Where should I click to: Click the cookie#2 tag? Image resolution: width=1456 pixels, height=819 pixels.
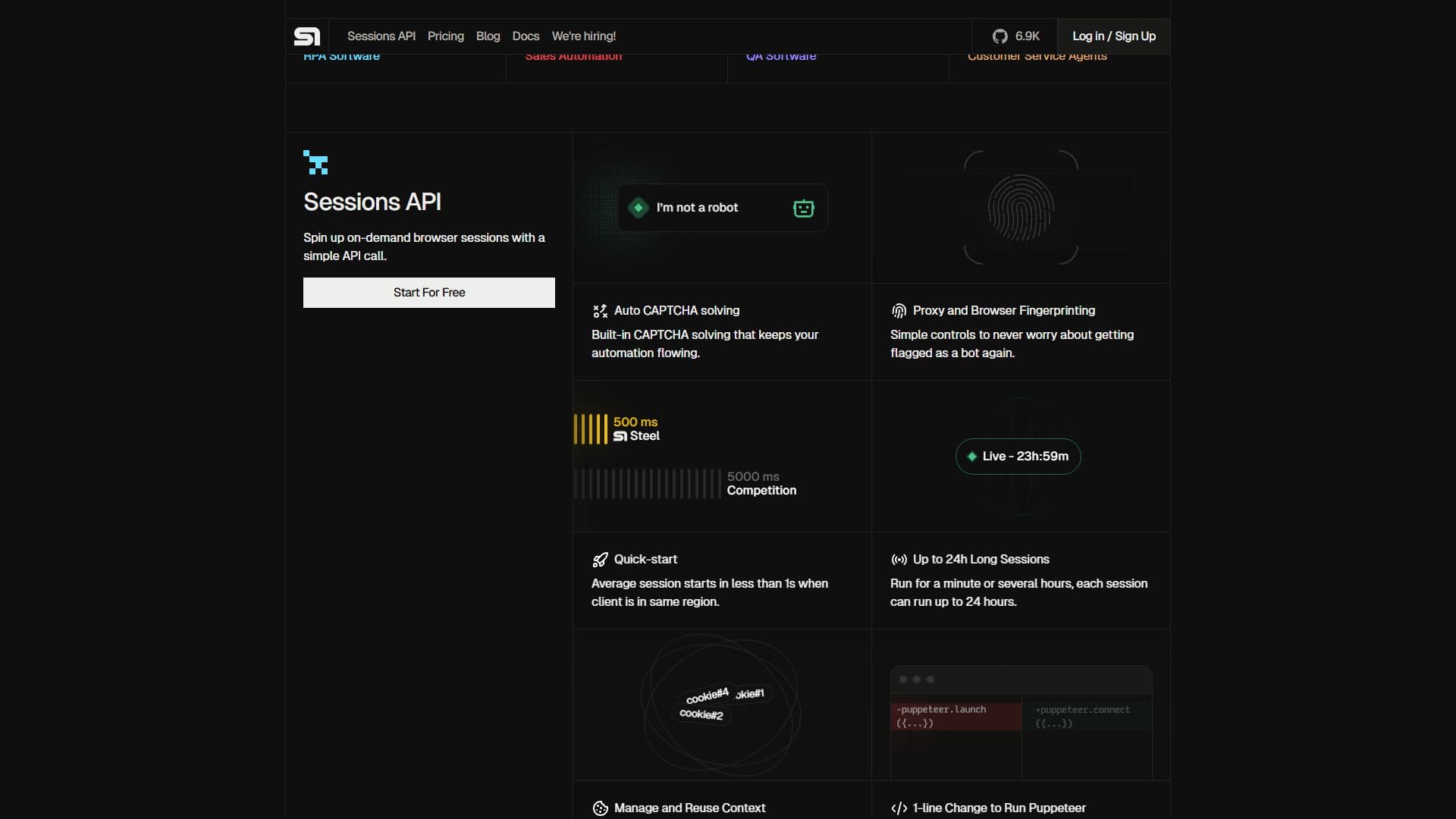pyautogui.click(x=701, y=714)
